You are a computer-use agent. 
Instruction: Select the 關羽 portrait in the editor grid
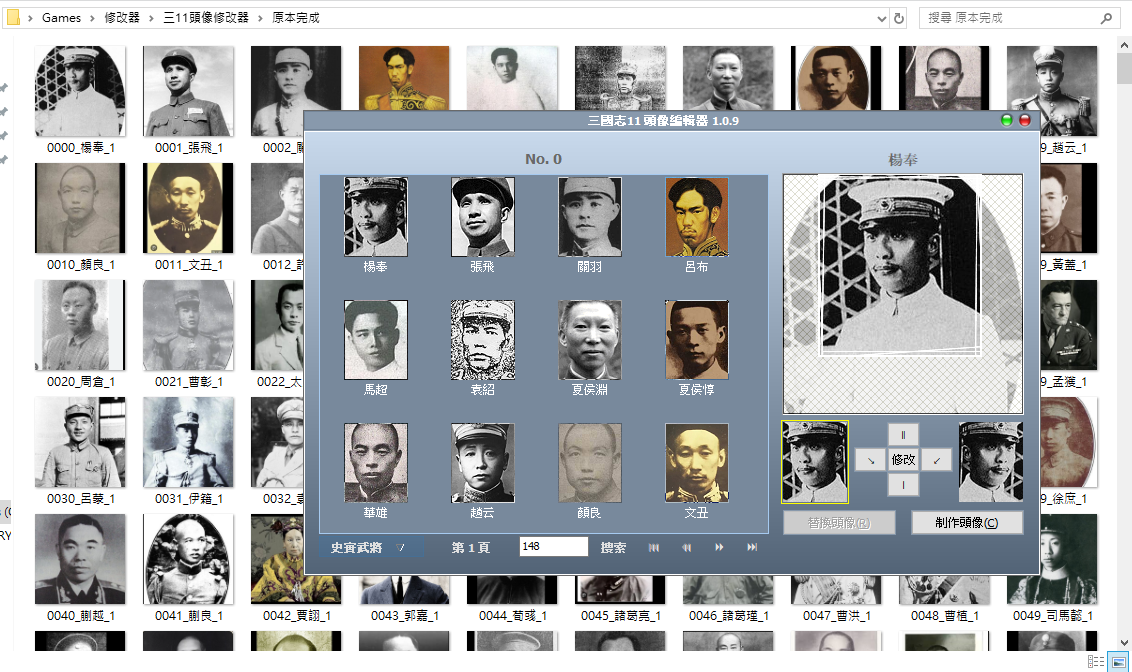[x=590, y=217]
